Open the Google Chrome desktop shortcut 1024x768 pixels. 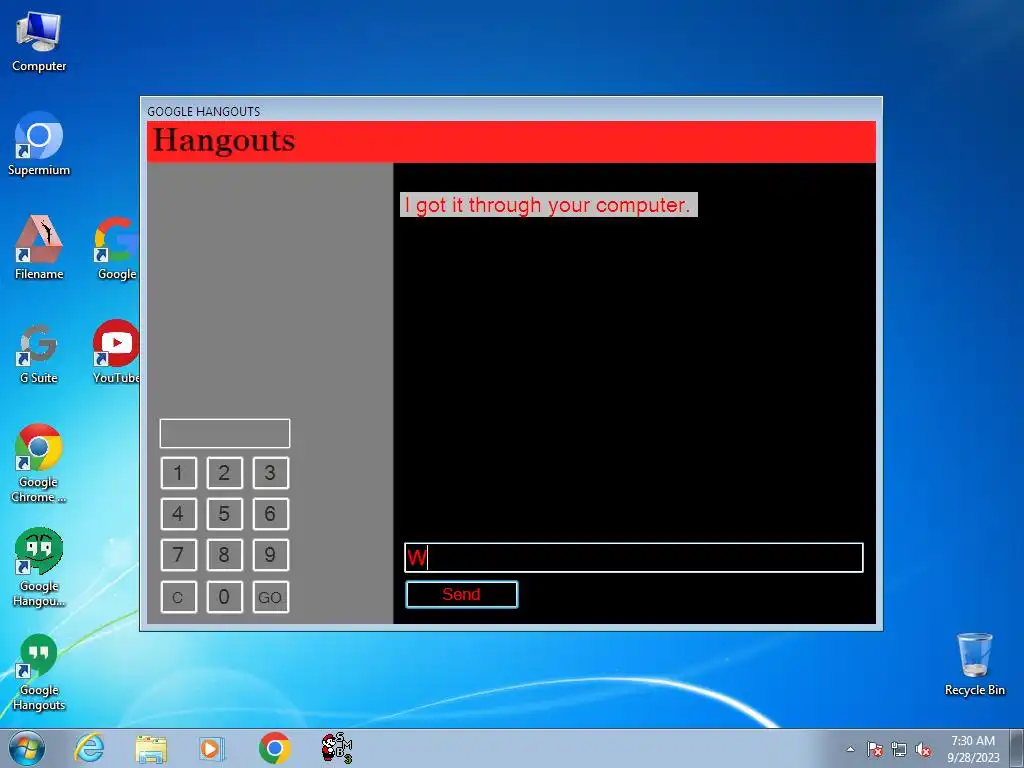[39, 462]
